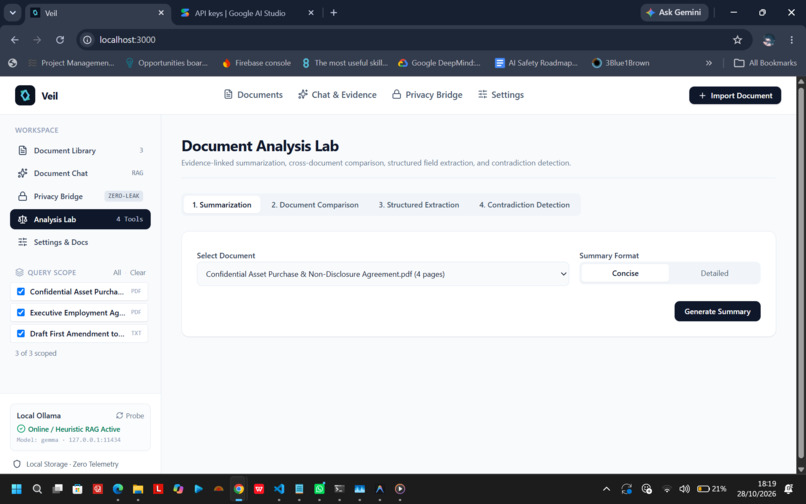Click the Veil logo icon in the app header

[25, 95]
